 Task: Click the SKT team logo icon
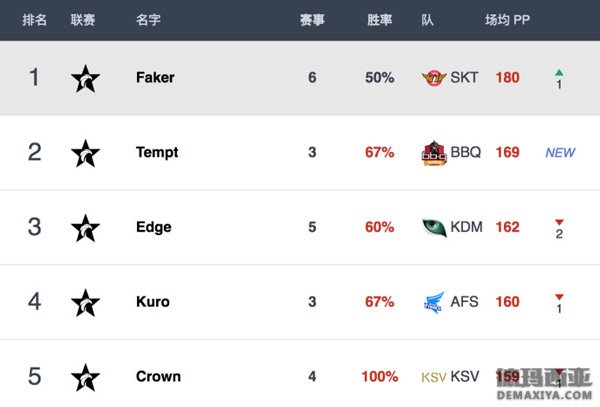[x=434, y=78]
